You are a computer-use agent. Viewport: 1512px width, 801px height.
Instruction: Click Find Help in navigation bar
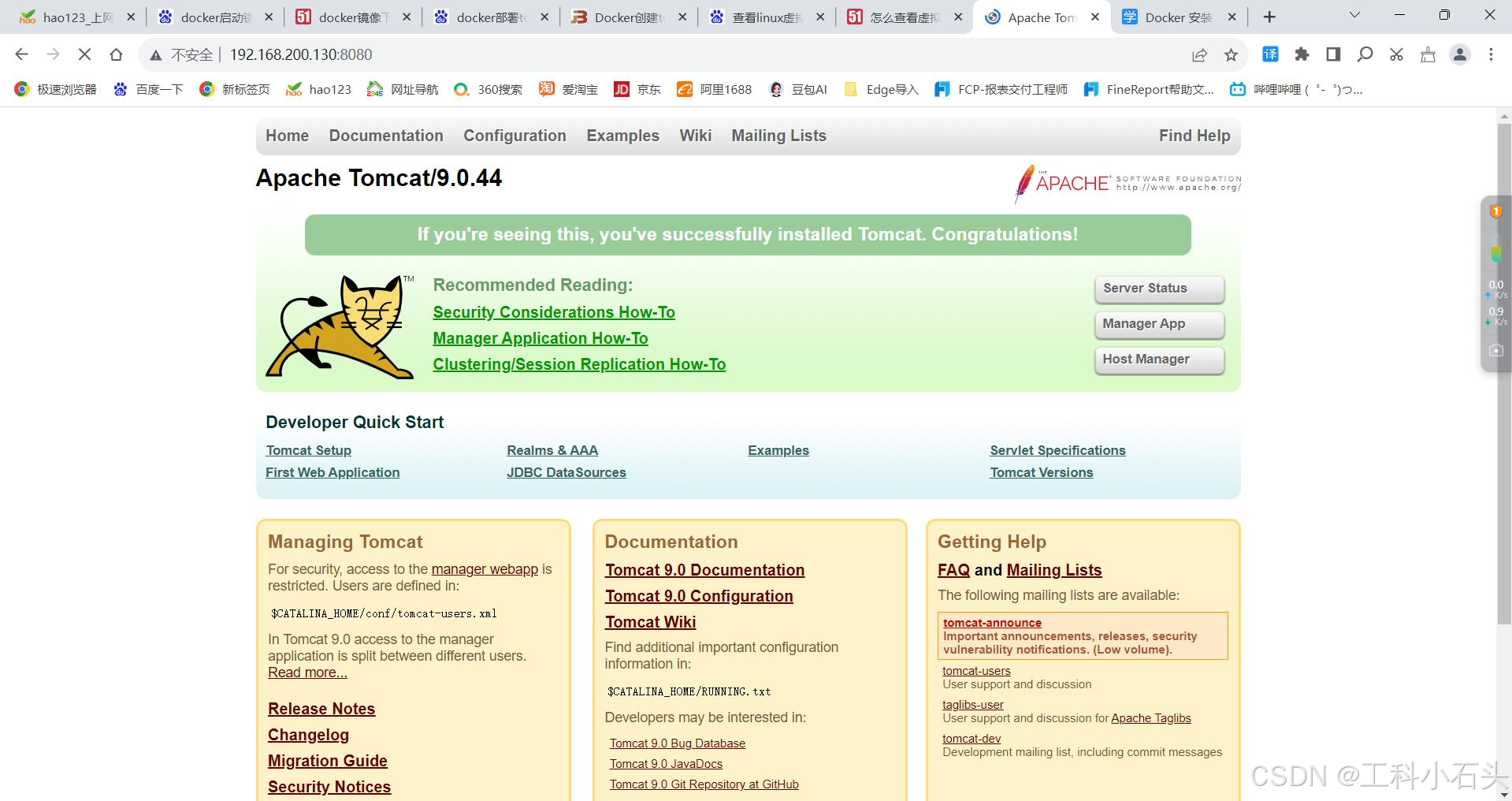click(x=1194, y=136)
